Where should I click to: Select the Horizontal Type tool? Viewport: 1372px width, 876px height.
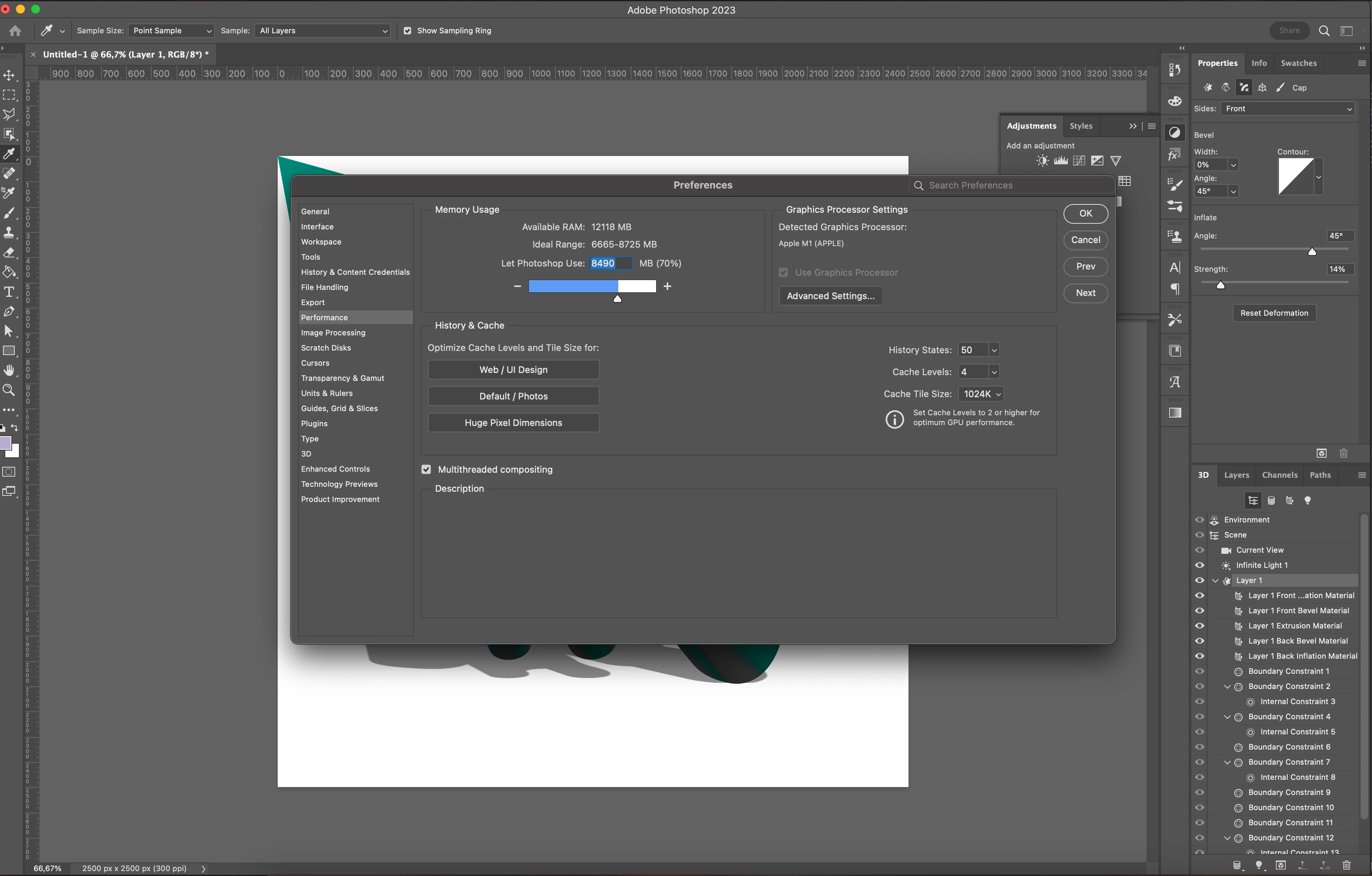click(9, 292)
